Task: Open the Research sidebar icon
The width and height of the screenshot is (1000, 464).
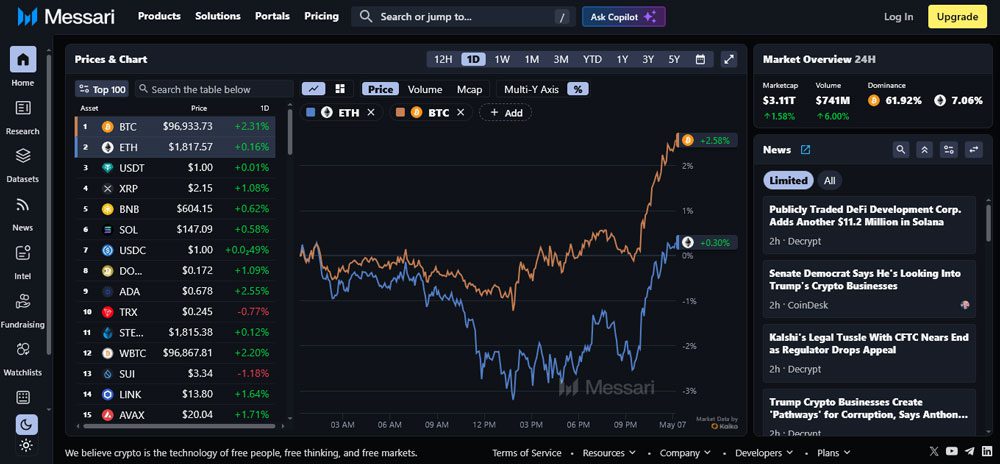Action: [x=23, y=108]
